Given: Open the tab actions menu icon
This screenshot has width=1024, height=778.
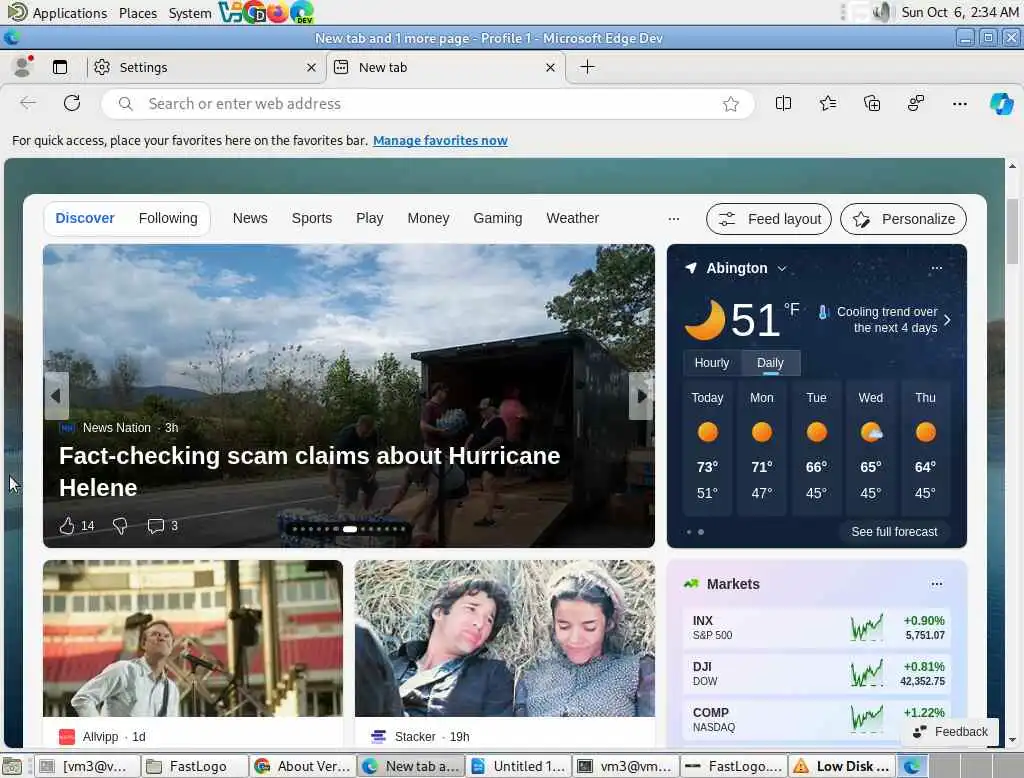Looking at the screenshot, I should pos(60,67).
